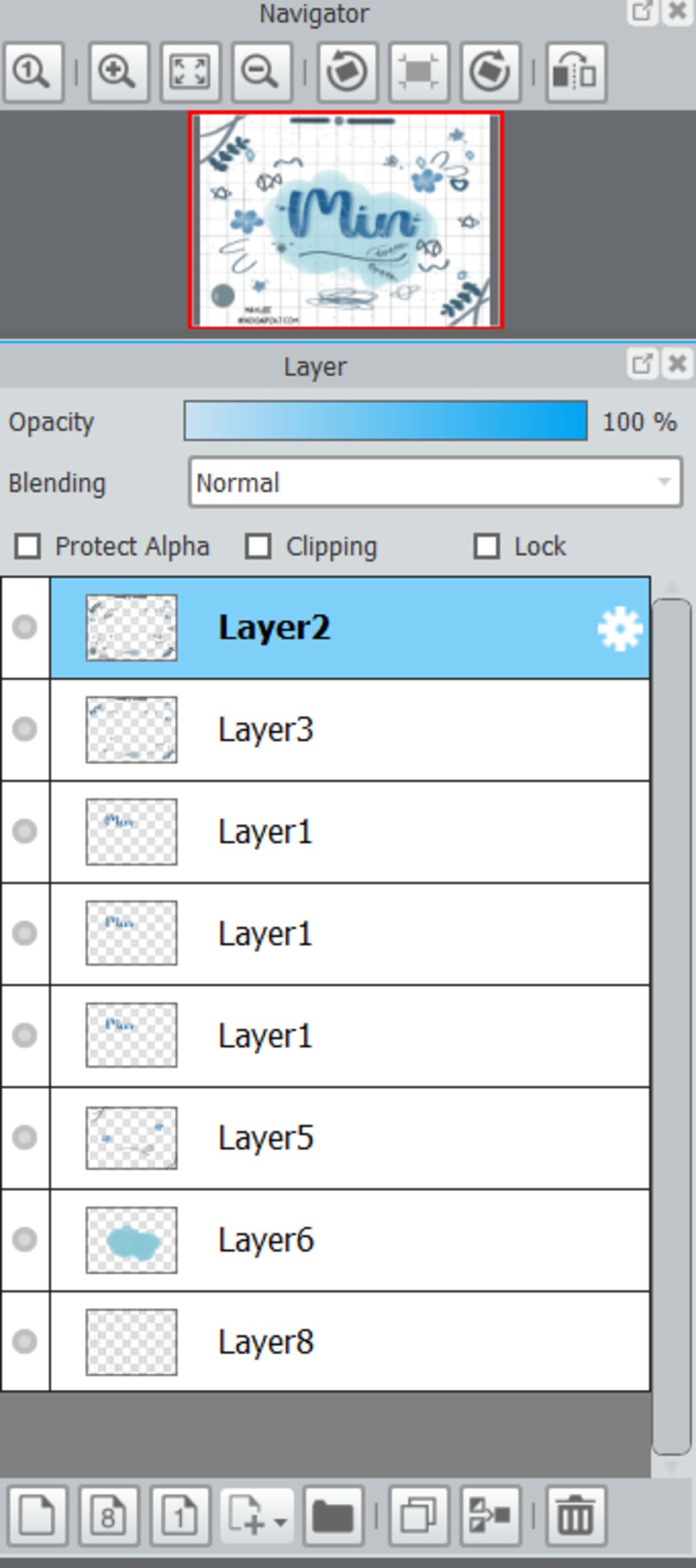
Task: Enable the Clipping checkbox
Action: click(258, 546)
